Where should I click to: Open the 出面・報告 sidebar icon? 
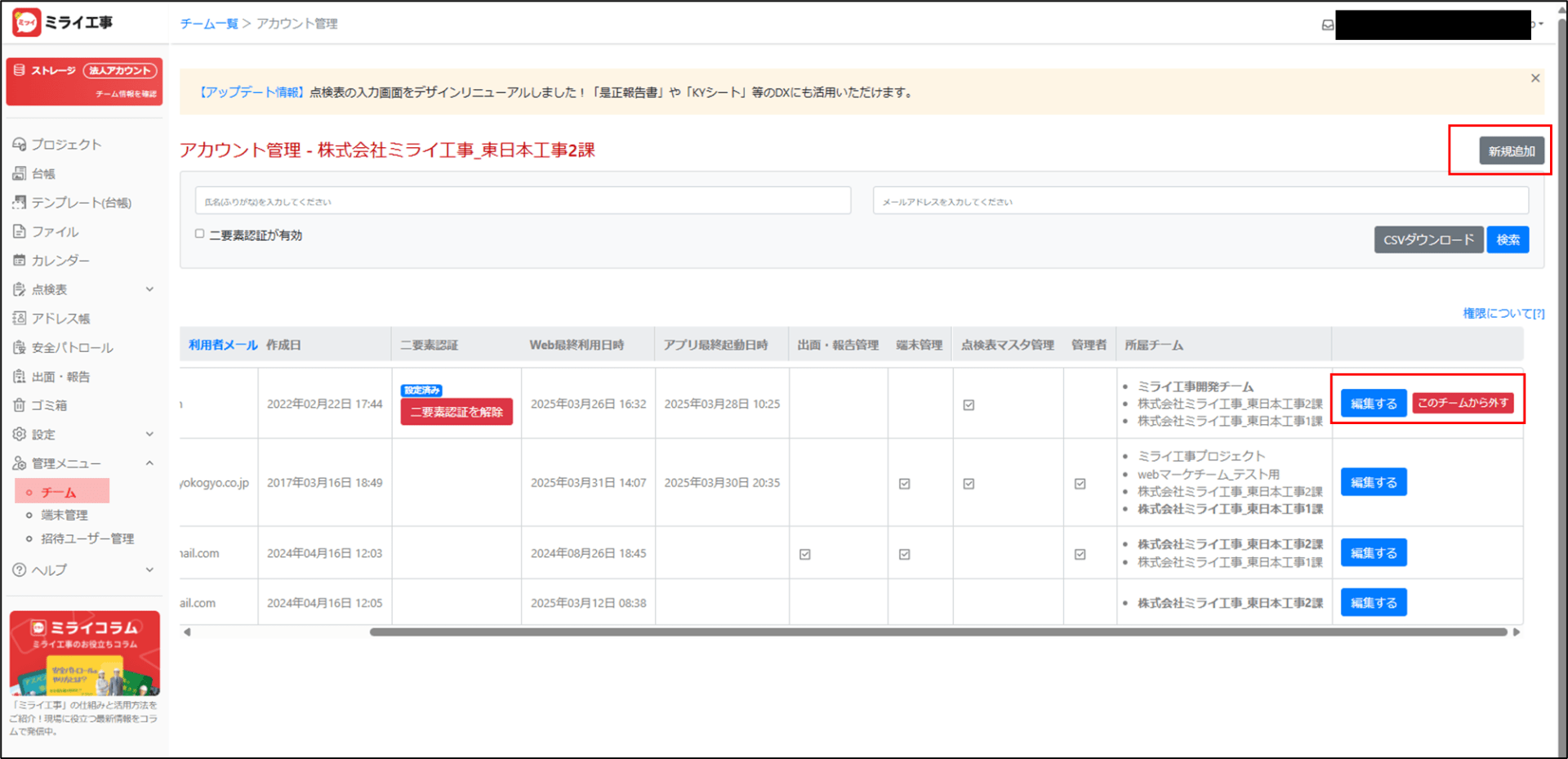click(x=20, y=377)
